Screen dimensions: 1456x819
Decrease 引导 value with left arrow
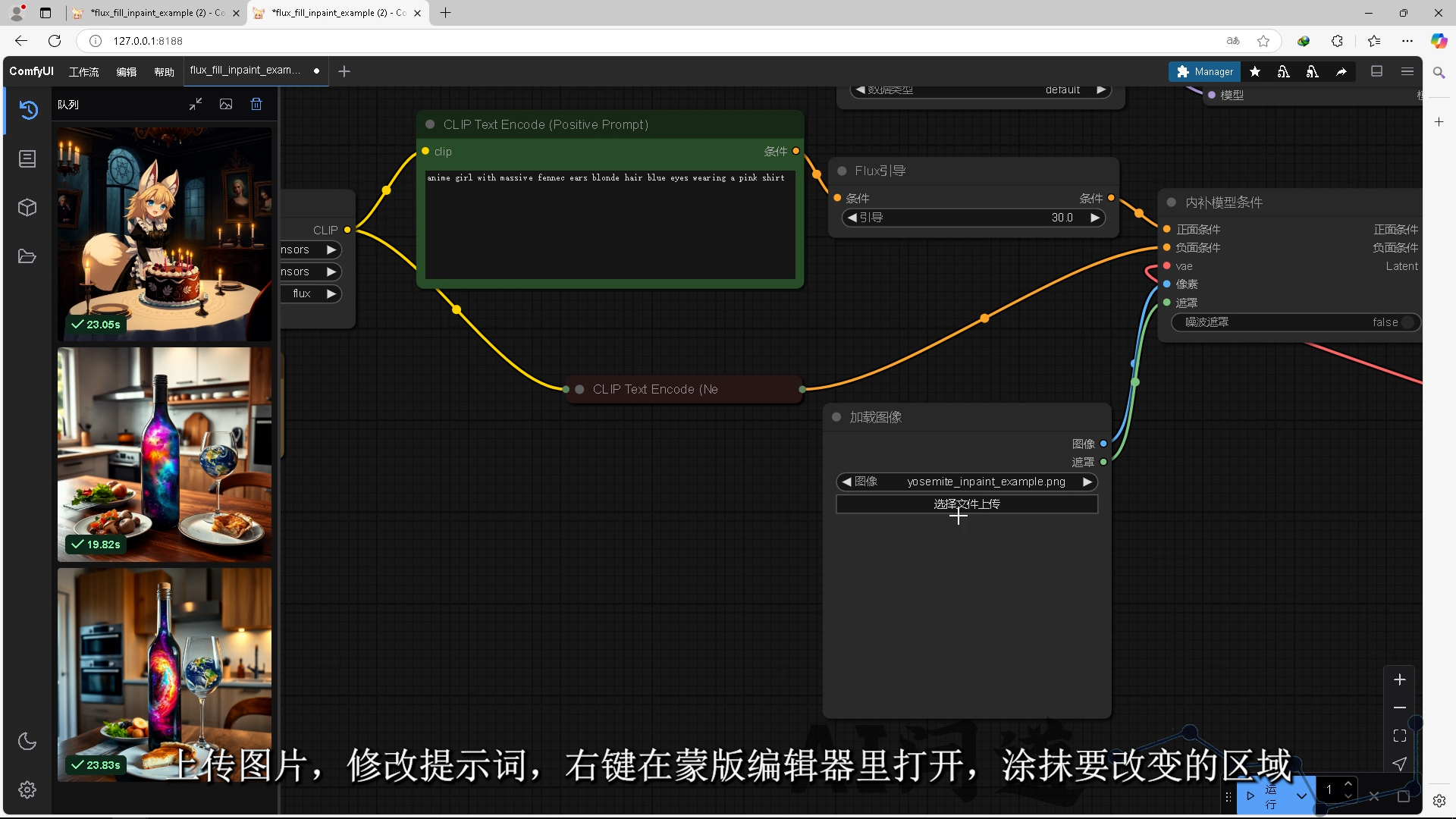click(x=852, y=218)
